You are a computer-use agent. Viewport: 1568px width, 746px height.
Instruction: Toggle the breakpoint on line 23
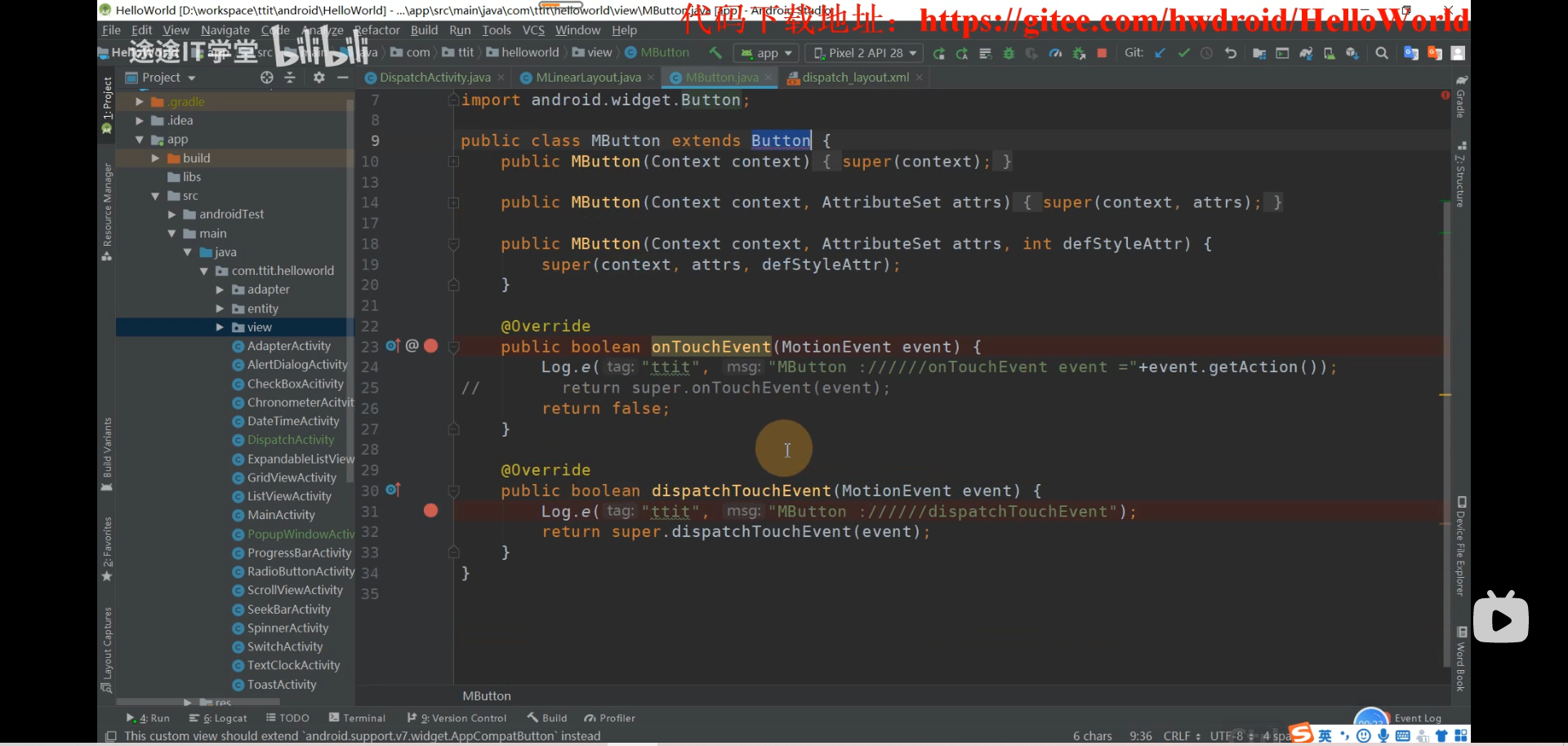(431, 346)
